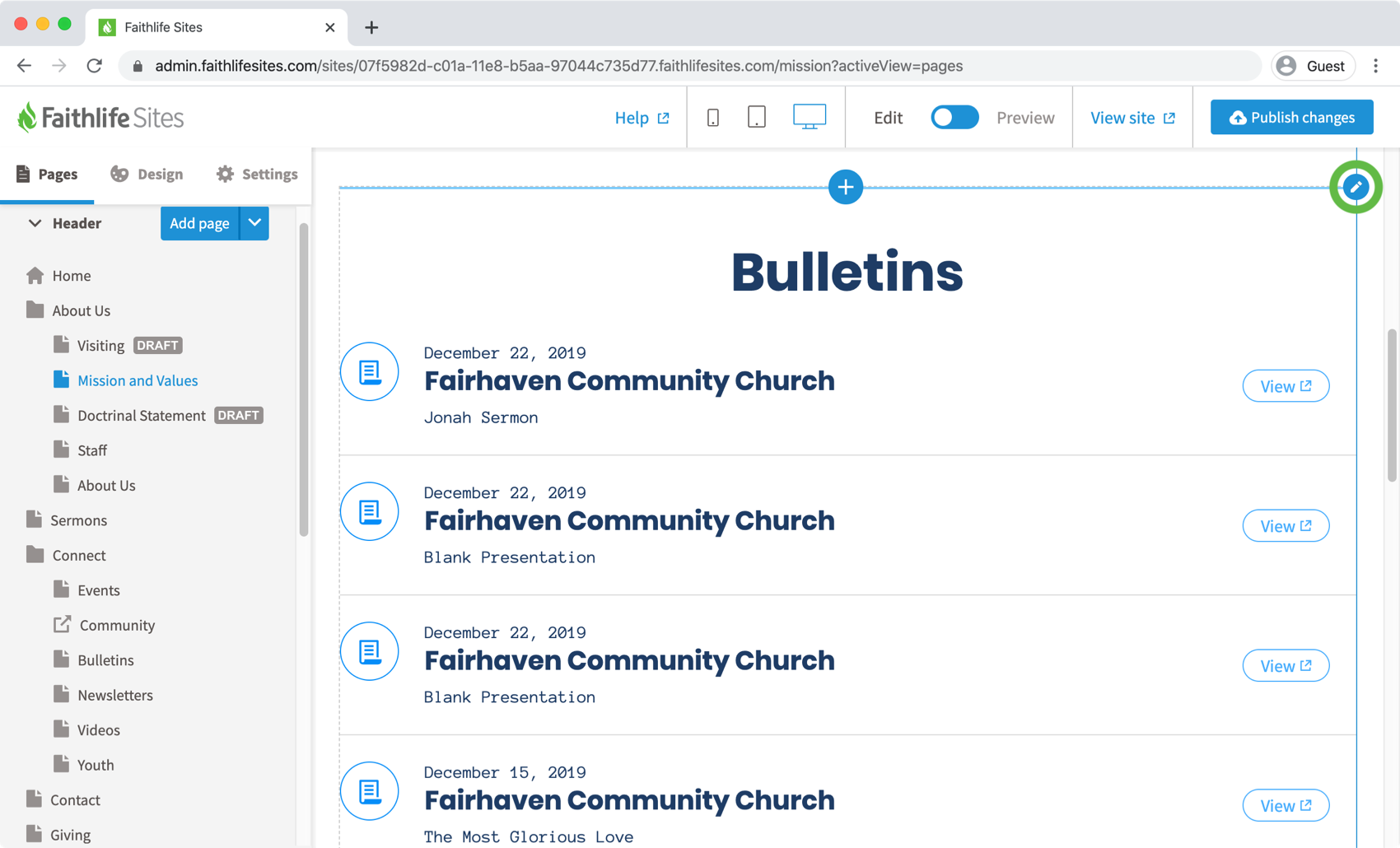
Task: Open the View site link
Action: point(1132,118)
